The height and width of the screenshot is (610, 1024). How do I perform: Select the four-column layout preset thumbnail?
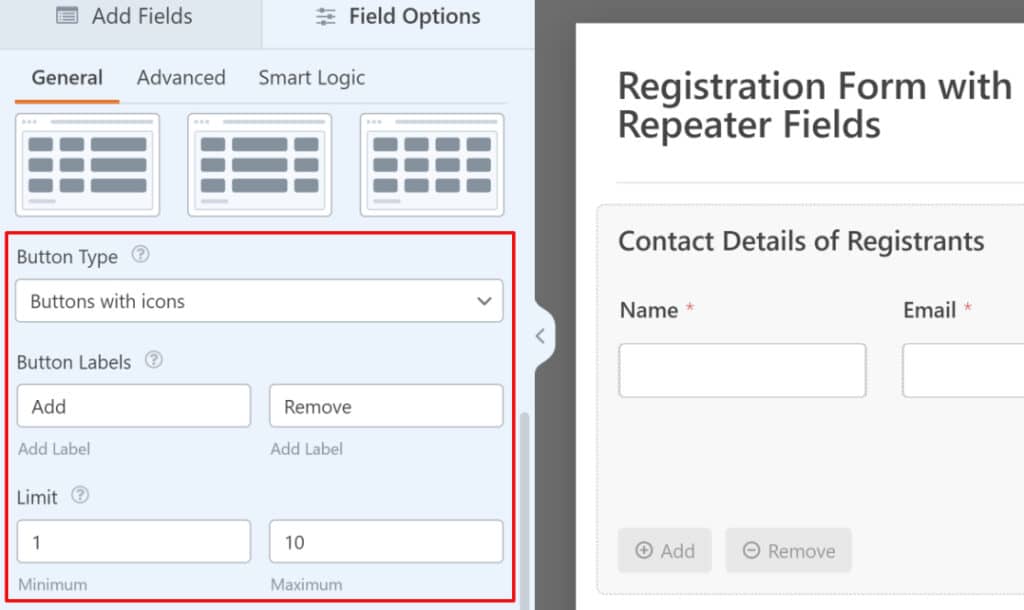tap(432, 165)
